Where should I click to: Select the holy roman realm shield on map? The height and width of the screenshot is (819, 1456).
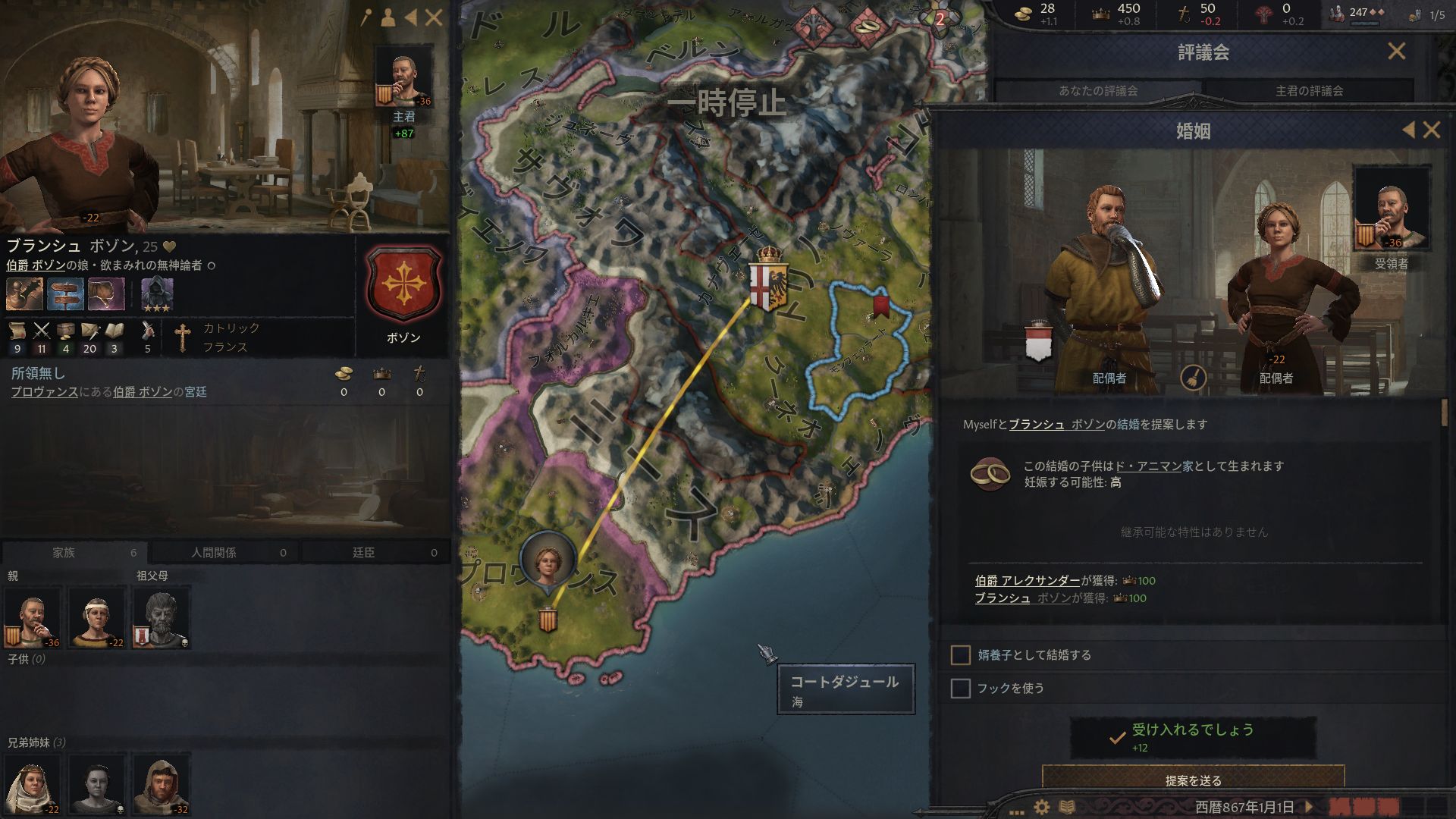768,279
